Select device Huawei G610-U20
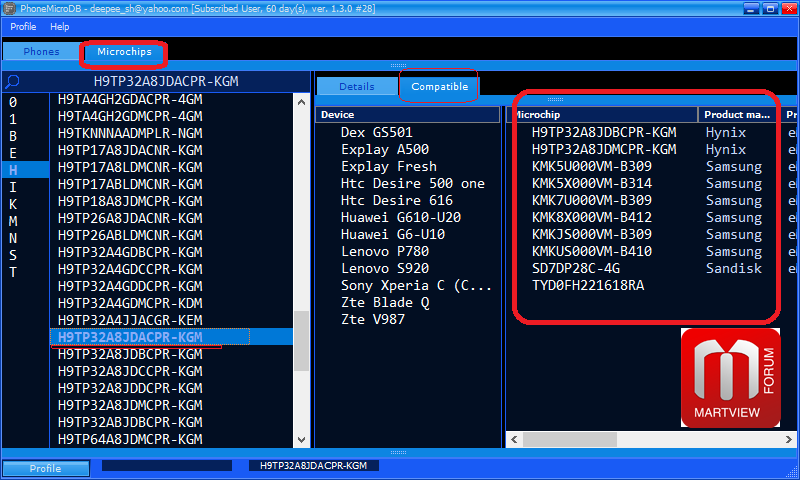 (x=401, y=217)
